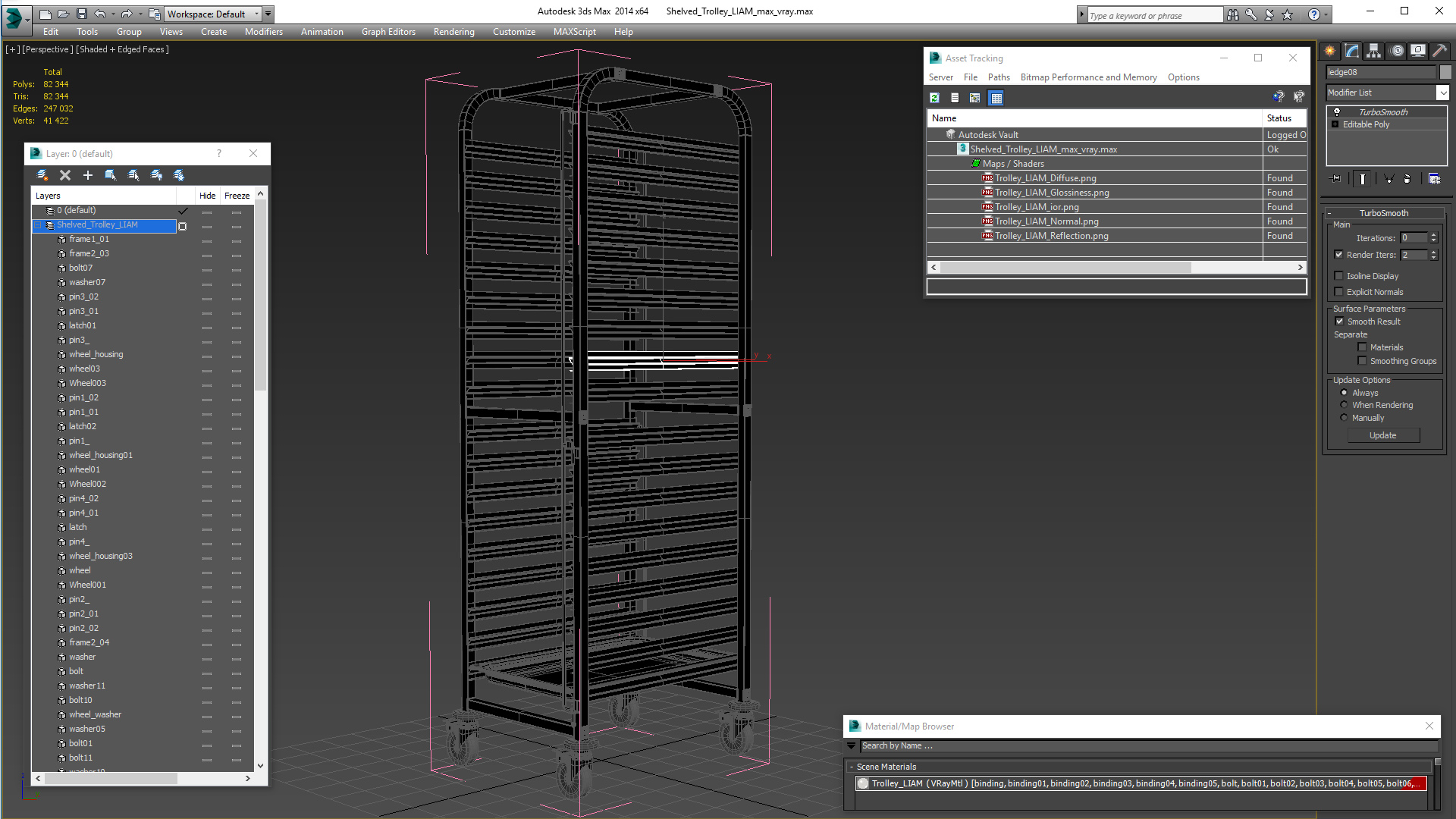1456x819 pixels.
Task: Click the ledge08 object color swatch
Action: tap(1445, 72)
